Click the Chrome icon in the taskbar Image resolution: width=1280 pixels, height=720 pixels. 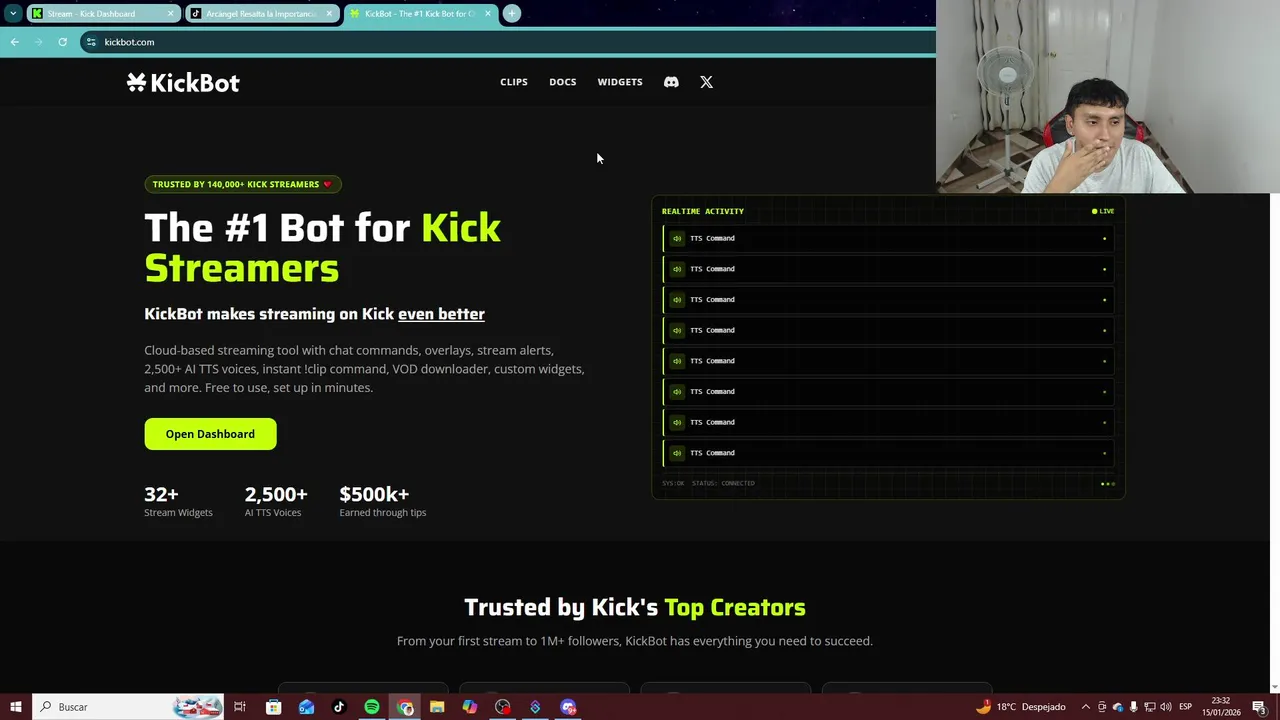[405, 707]
